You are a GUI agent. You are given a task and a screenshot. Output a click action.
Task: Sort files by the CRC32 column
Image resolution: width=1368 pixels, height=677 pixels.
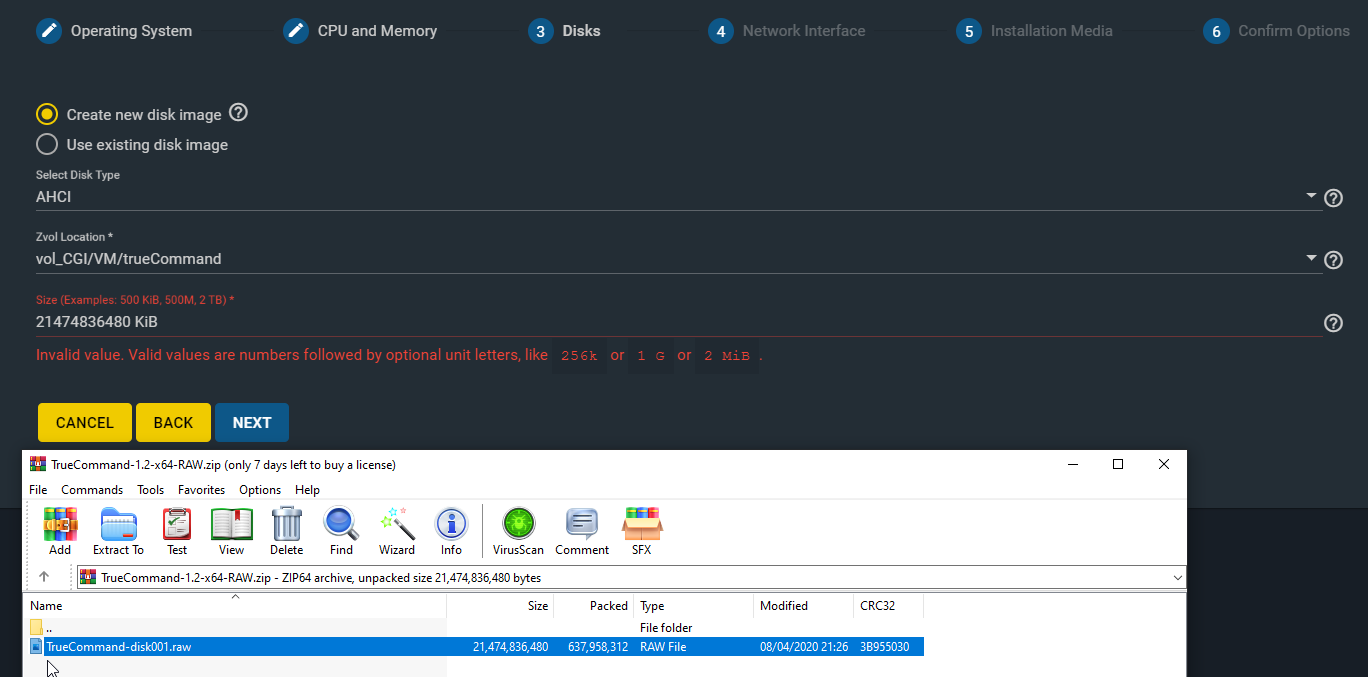(888, 606)
